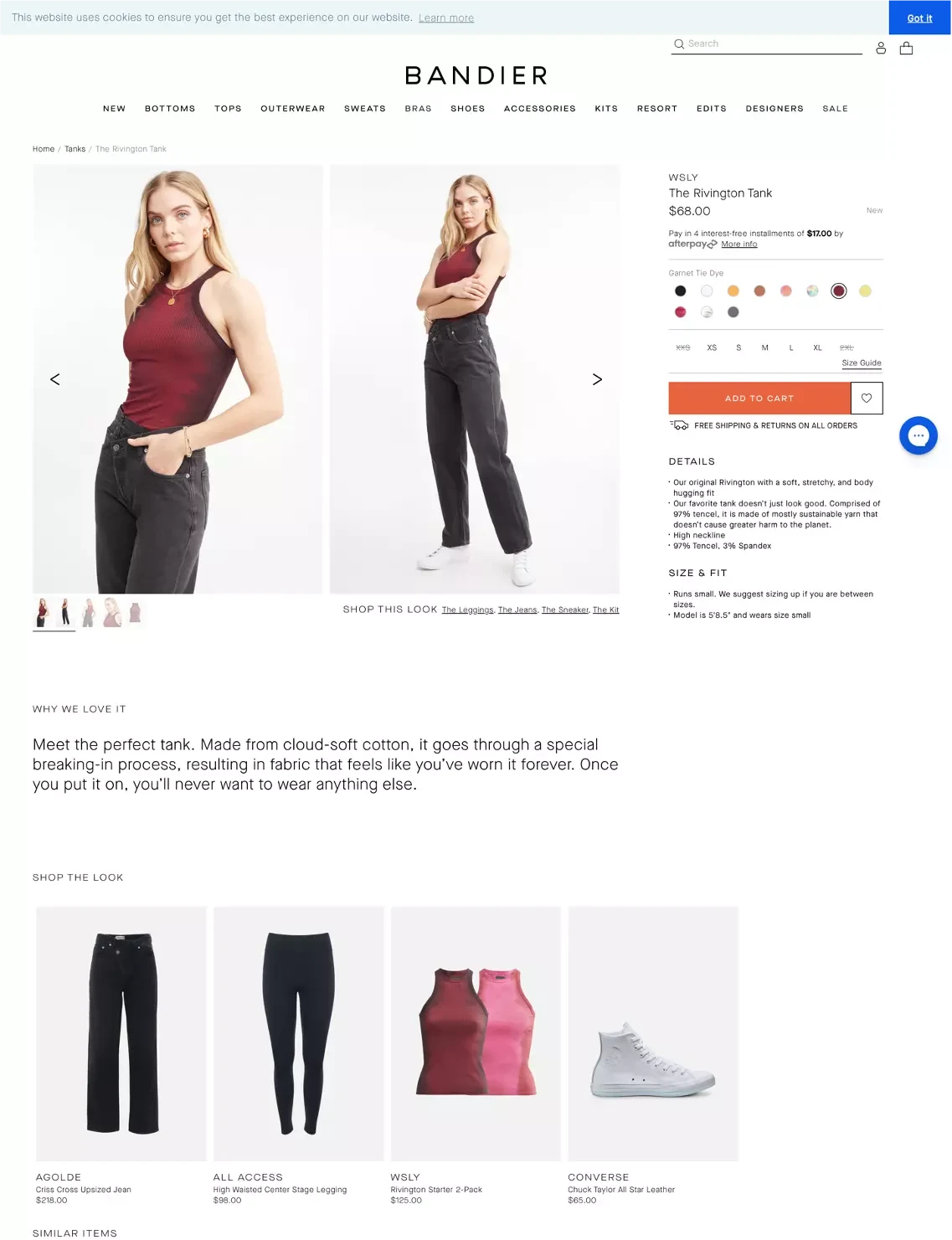This screenshot has width=952, height=1240.
Task: Select the third product thumbnail image
Action: click(89, 613)
